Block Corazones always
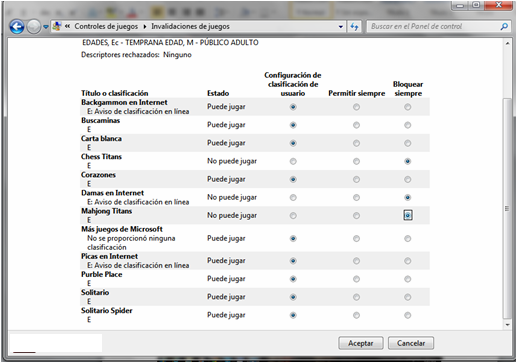The image size is (517, 363). pos(408,179)
